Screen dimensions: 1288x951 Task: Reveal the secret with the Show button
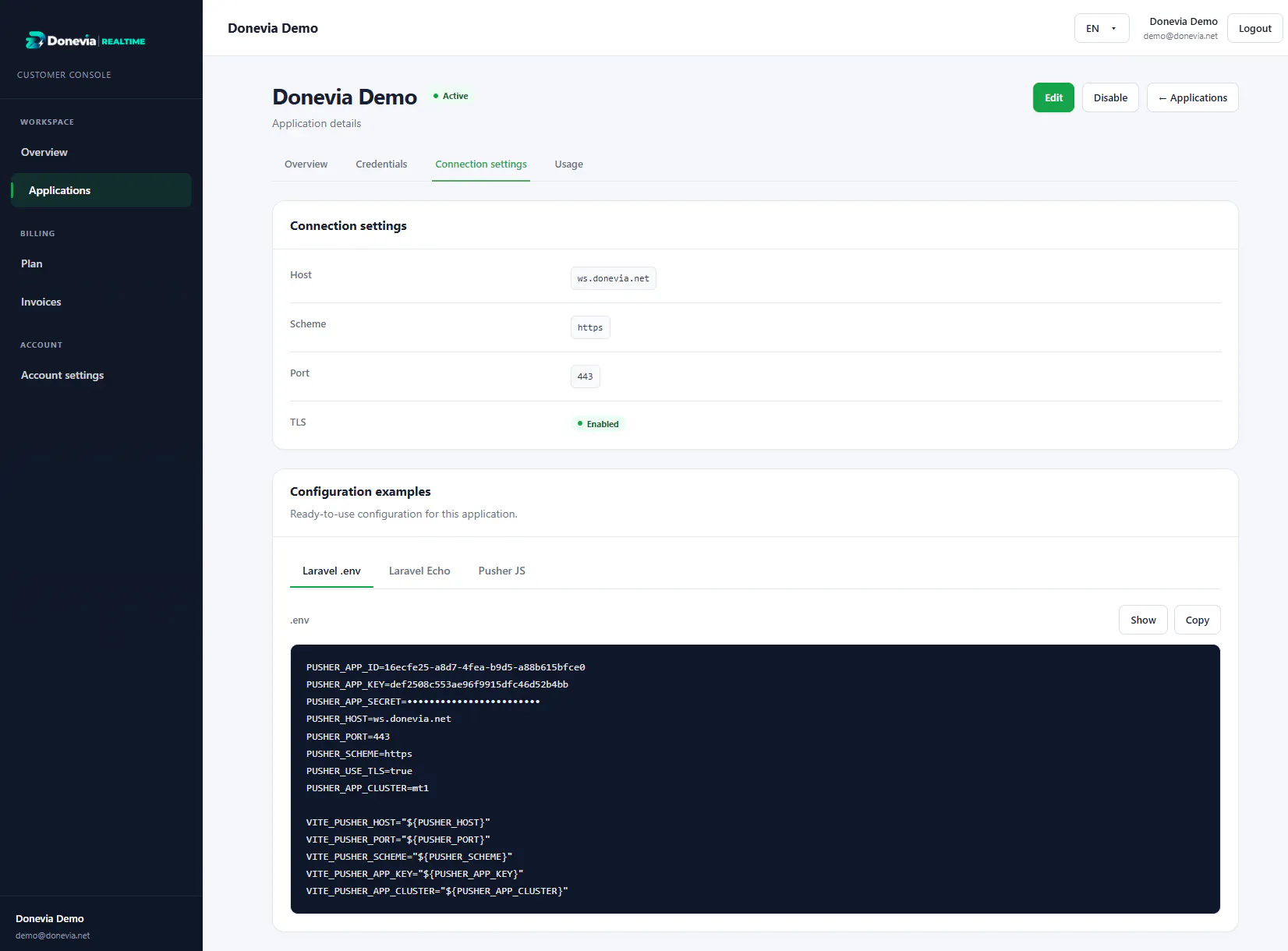point(1143,620)
